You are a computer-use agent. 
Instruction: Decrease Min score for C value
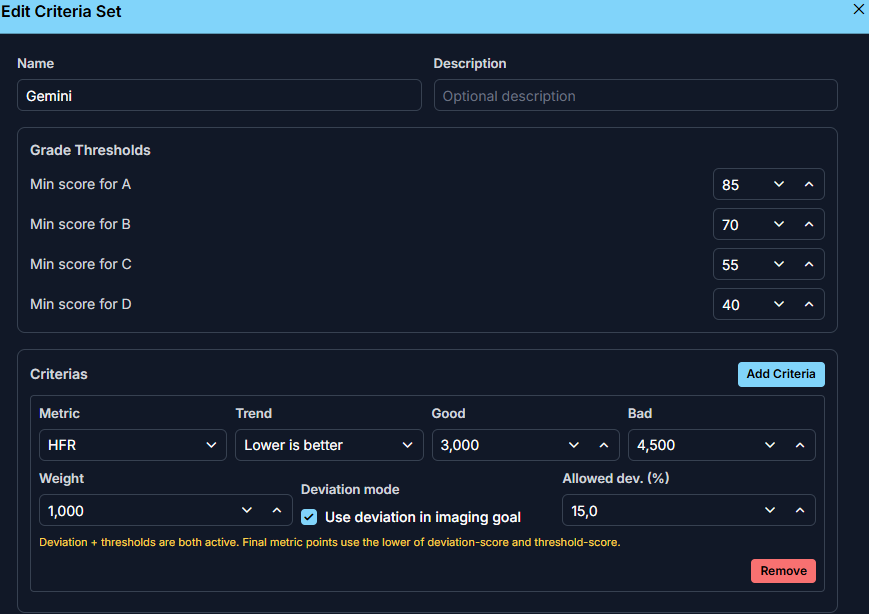tap(779, 265)
